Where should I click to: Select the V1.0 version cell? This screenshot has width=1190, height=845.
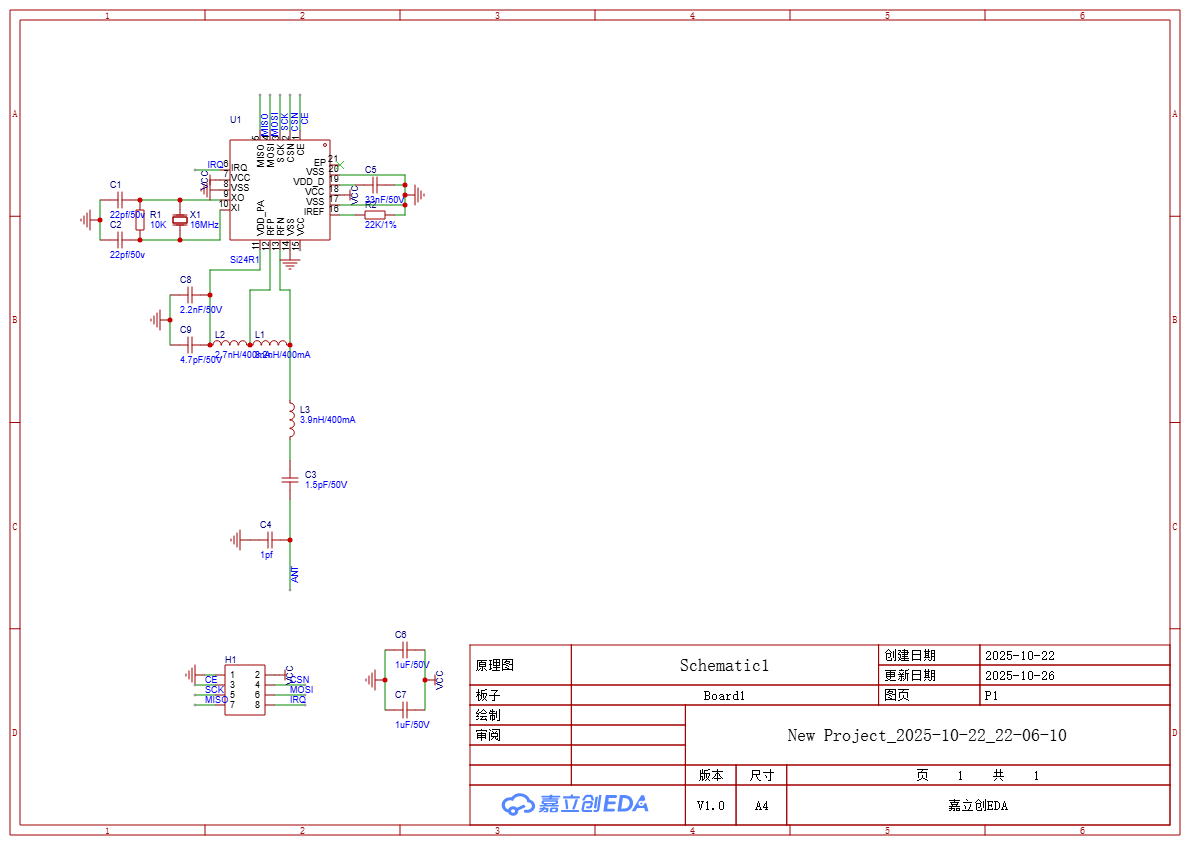point(710,805)
